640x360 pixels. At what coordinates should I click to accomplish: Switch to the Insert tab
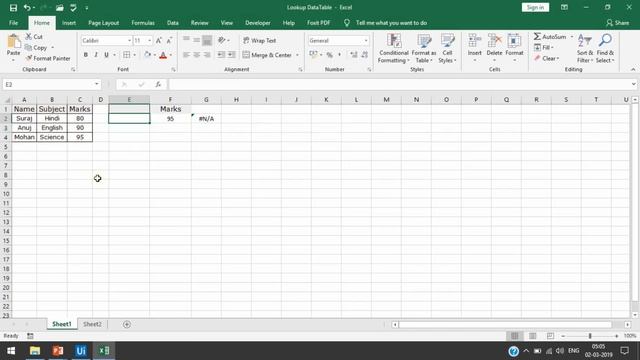coord(69,23)
